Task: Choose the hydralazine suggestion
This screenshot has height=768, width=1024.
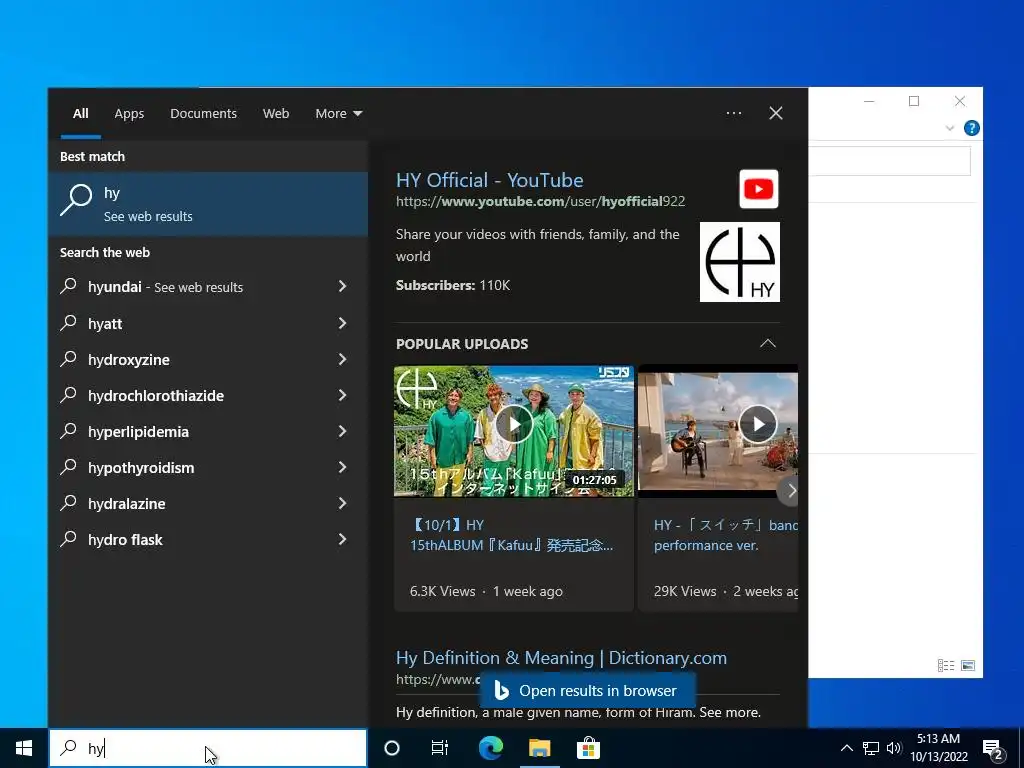Action: pos(208,504)
